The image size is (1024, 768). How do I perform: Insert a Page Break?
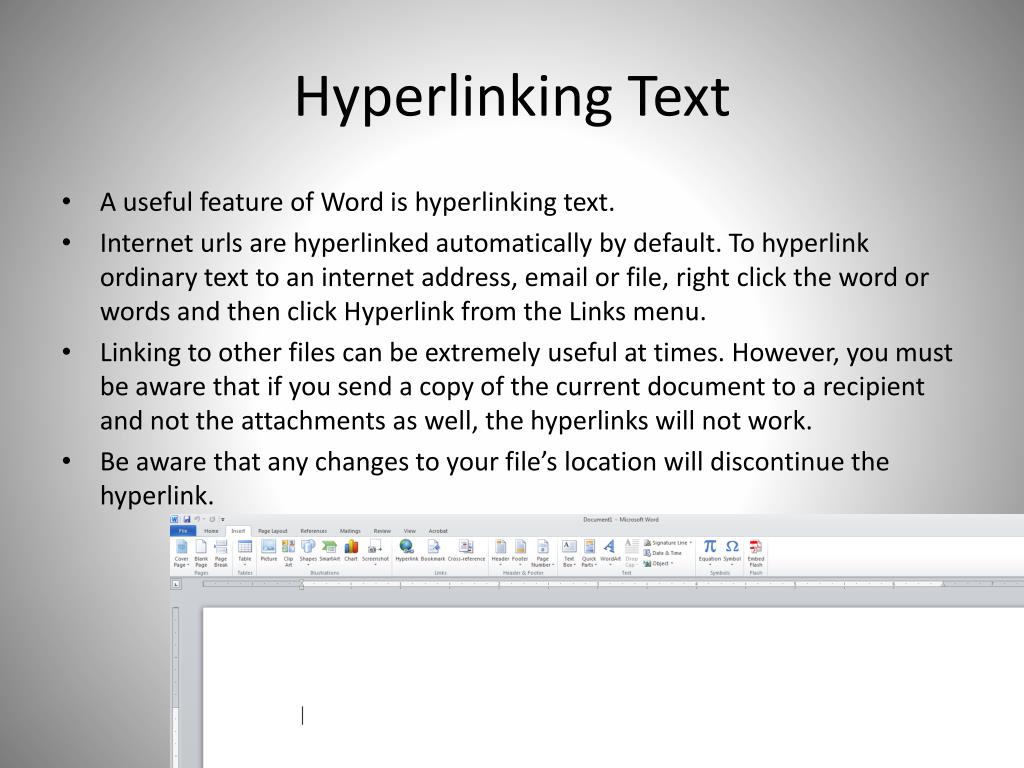click(x=221, y=552)
